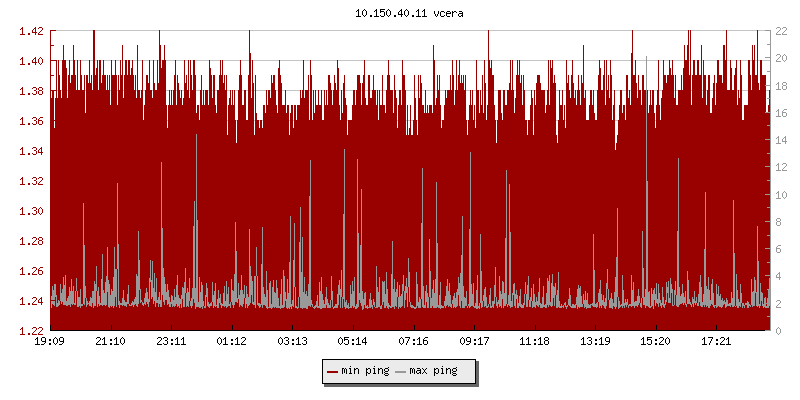Click the dark red min ping legend swatch
This screenshot has width=800, height=400.
(x=332, y=371)
